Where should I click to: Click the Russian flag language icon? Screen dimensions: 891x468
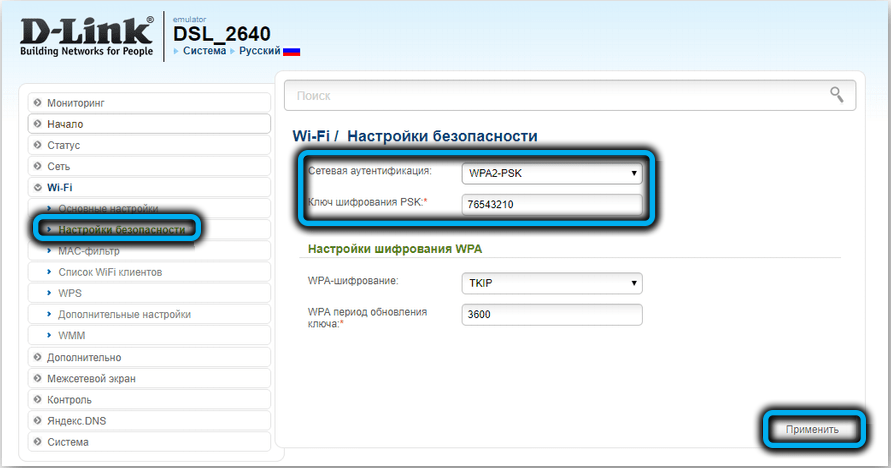tap(291, 51)
